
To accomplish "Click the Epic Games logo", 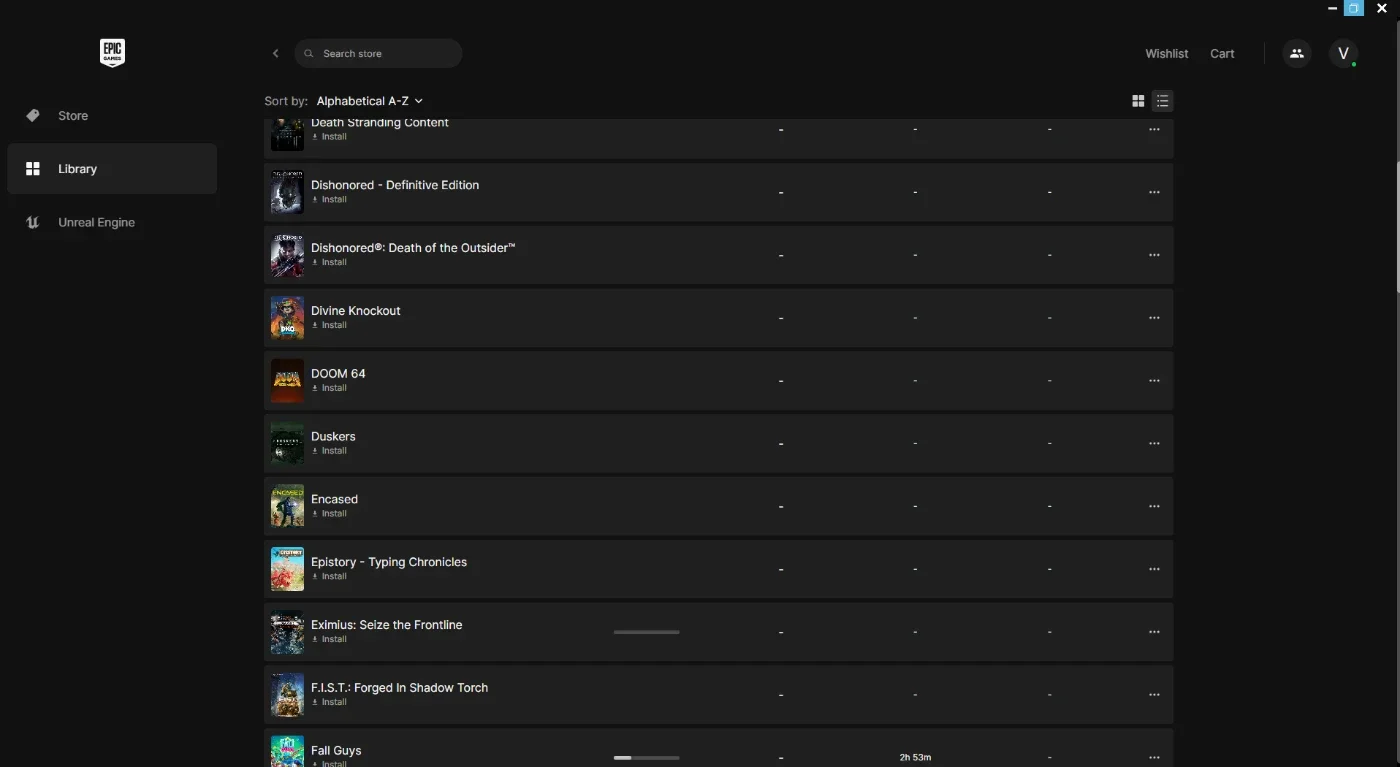I will 112,53.
